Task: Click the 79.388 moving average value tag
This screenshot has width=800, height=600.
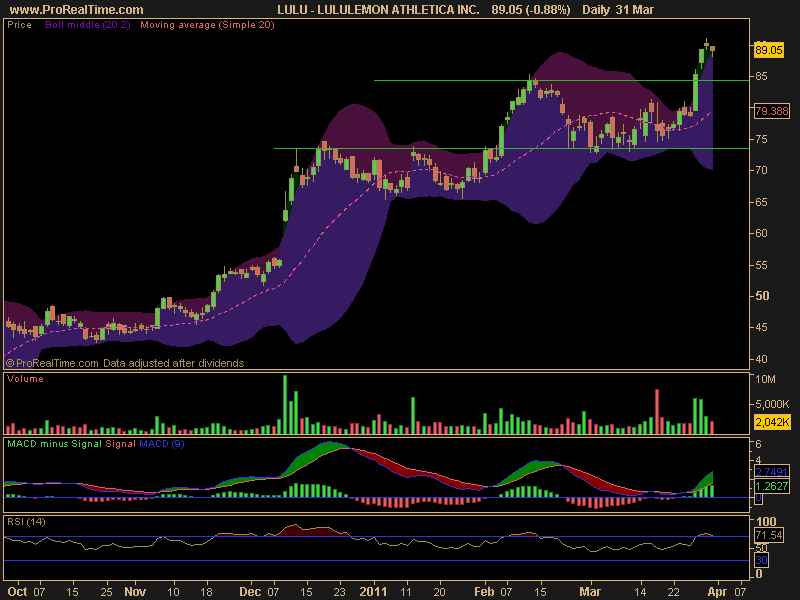Action: tap(771, 111)
